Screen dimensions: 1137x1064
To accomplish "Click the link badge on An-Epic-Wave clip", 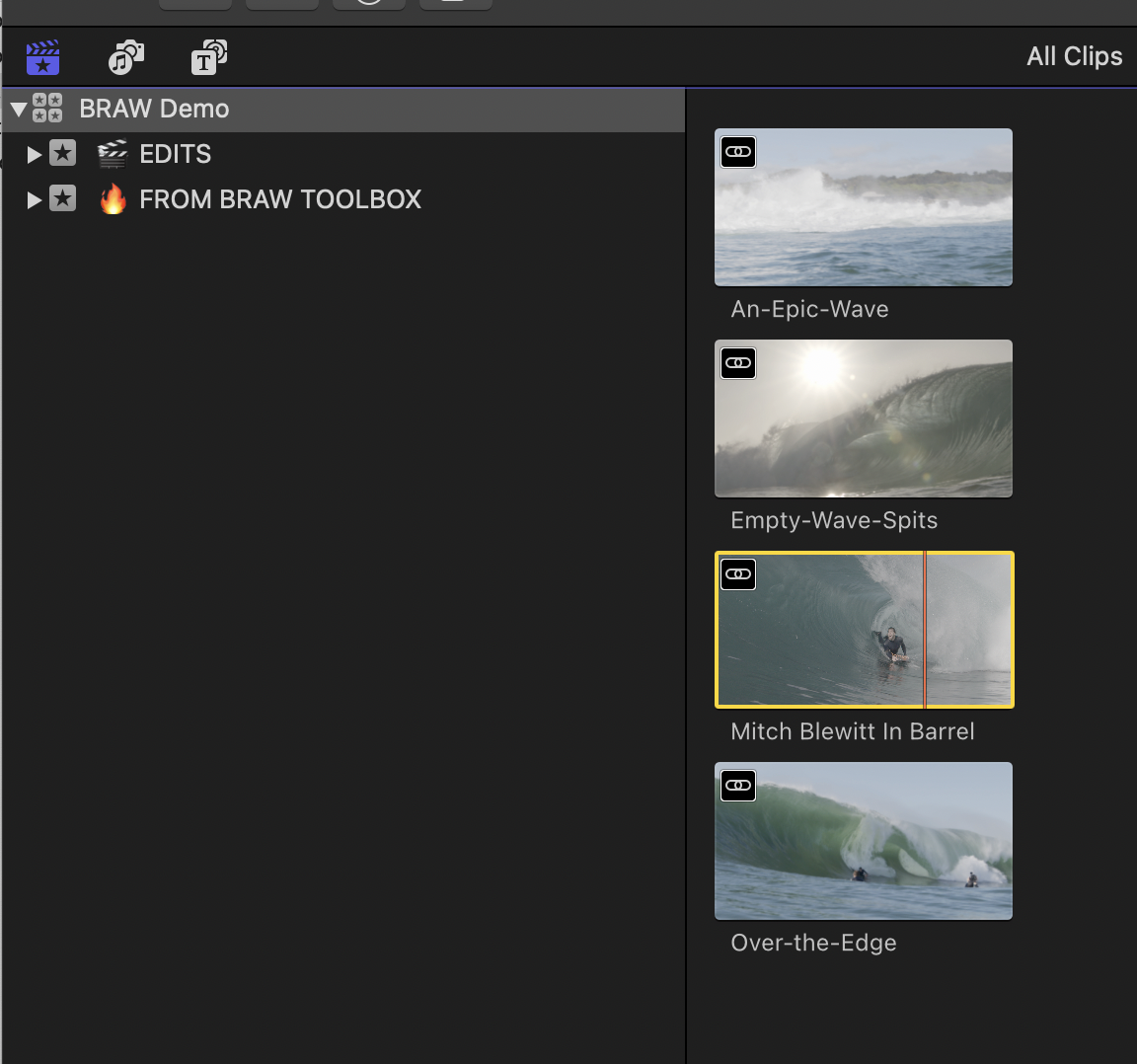I will pos(738,152).
